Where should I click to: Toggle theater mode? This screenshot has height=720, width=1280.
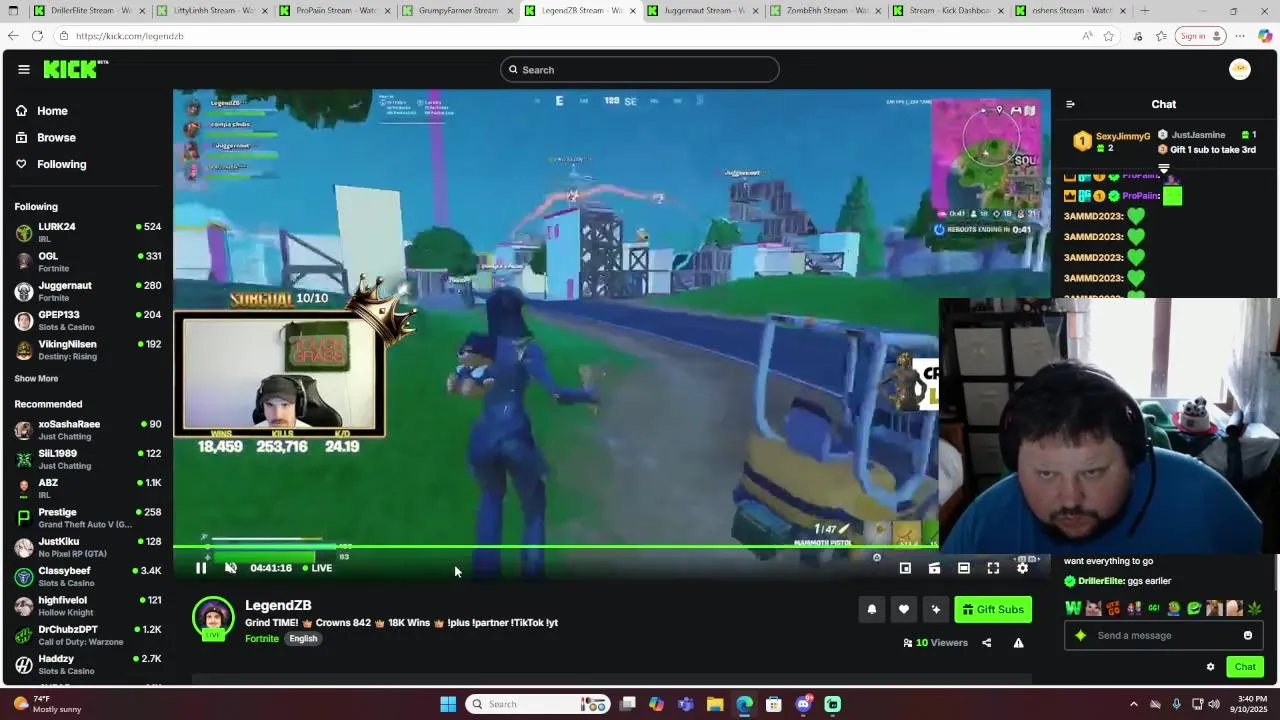(x=964, y=568)
